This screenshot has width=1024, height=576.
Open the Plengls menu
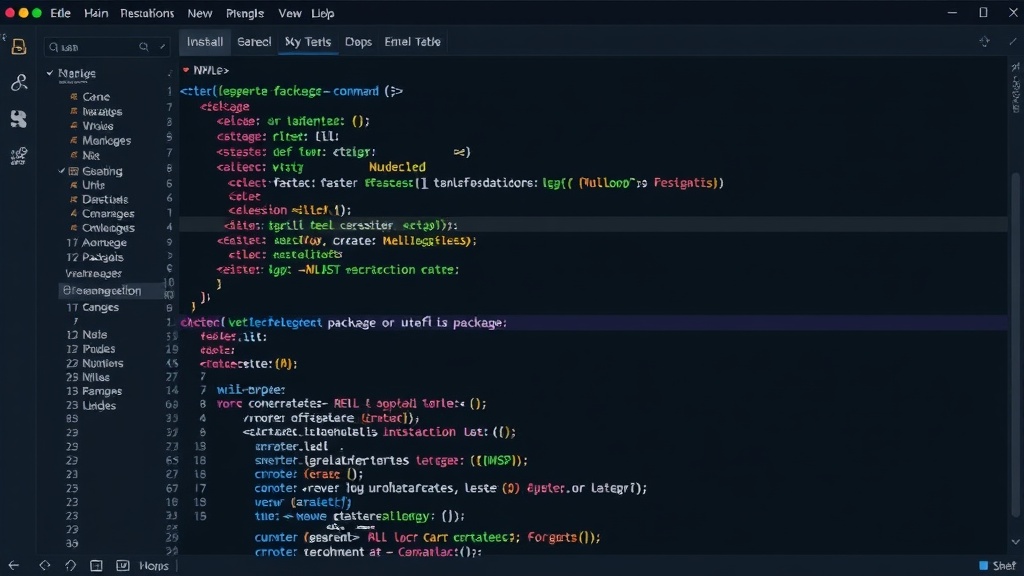(245, 13)
